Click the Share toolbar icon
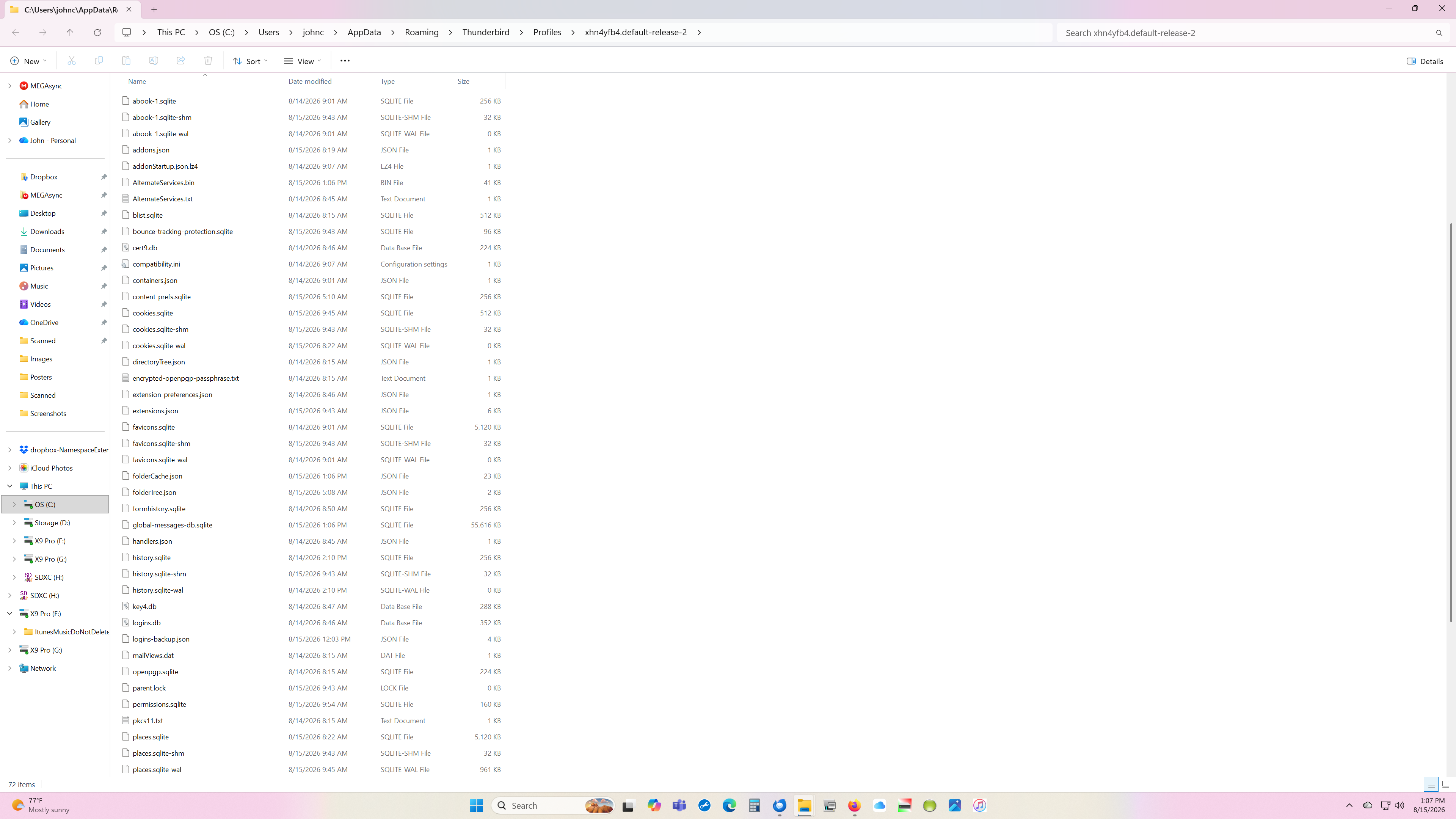 coord(181,61)
